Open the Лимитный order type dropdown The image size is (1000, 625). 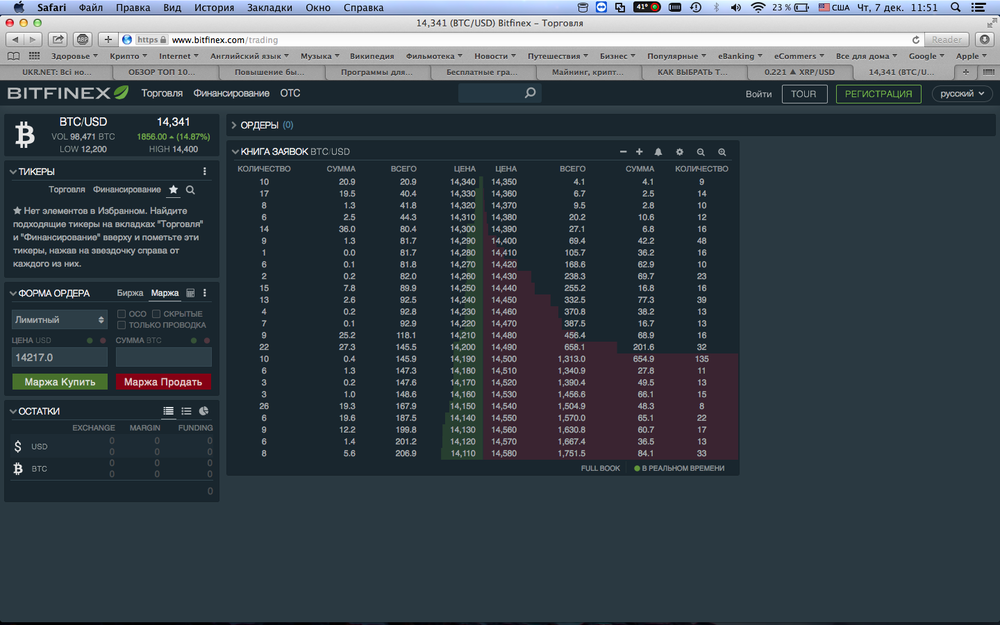[60, 320]
